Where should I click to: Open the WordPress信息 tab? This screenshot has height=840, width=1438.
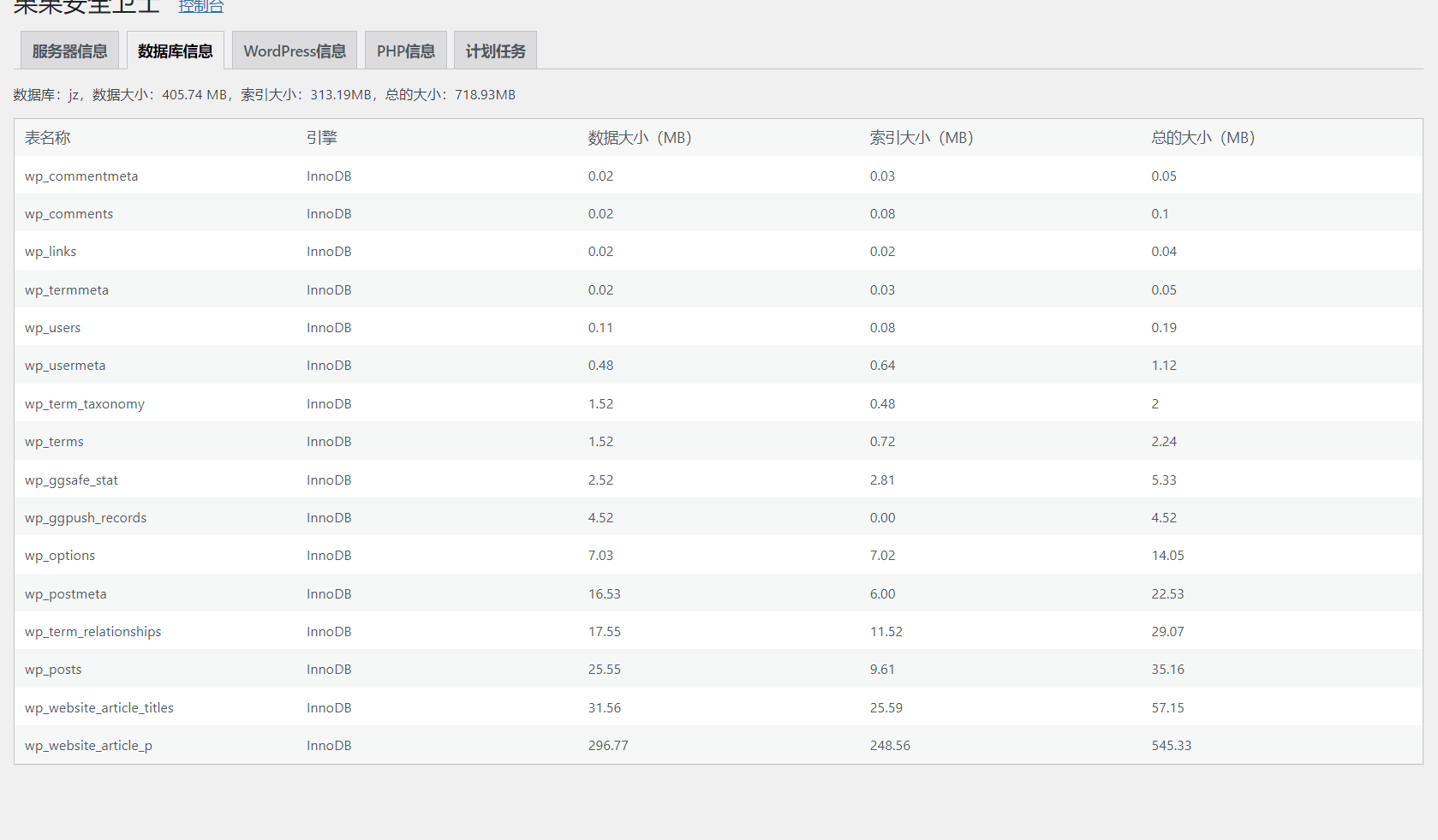pos(295,51)
